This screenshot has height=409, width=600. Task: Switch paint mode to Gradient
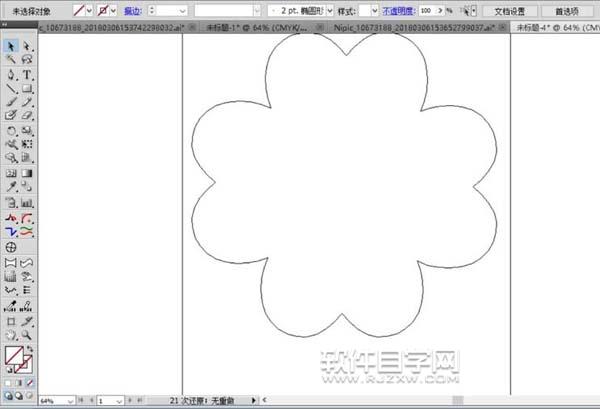point(19,383)
